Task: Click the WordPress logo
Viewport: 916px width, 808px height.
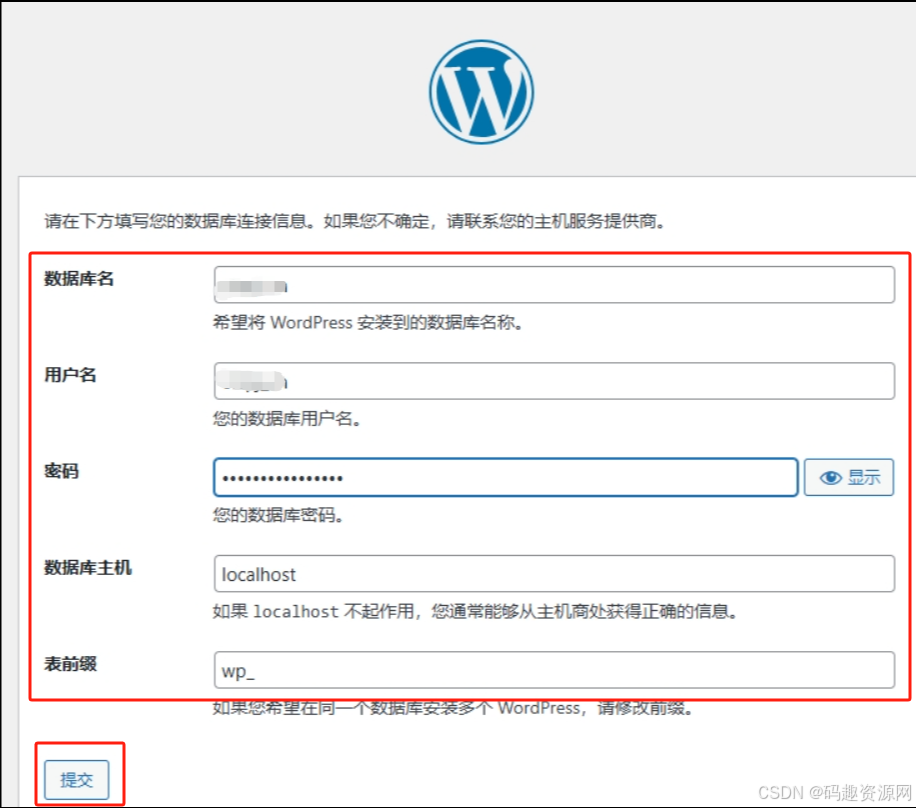Action: pos(481,92)
